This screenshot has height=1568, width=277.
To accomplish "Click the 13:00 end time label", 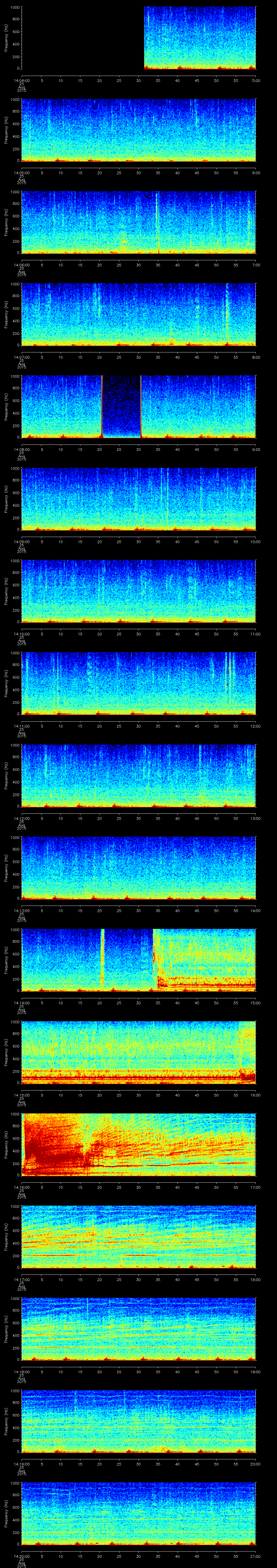I will pyautogui.click(x=255, y=818).
